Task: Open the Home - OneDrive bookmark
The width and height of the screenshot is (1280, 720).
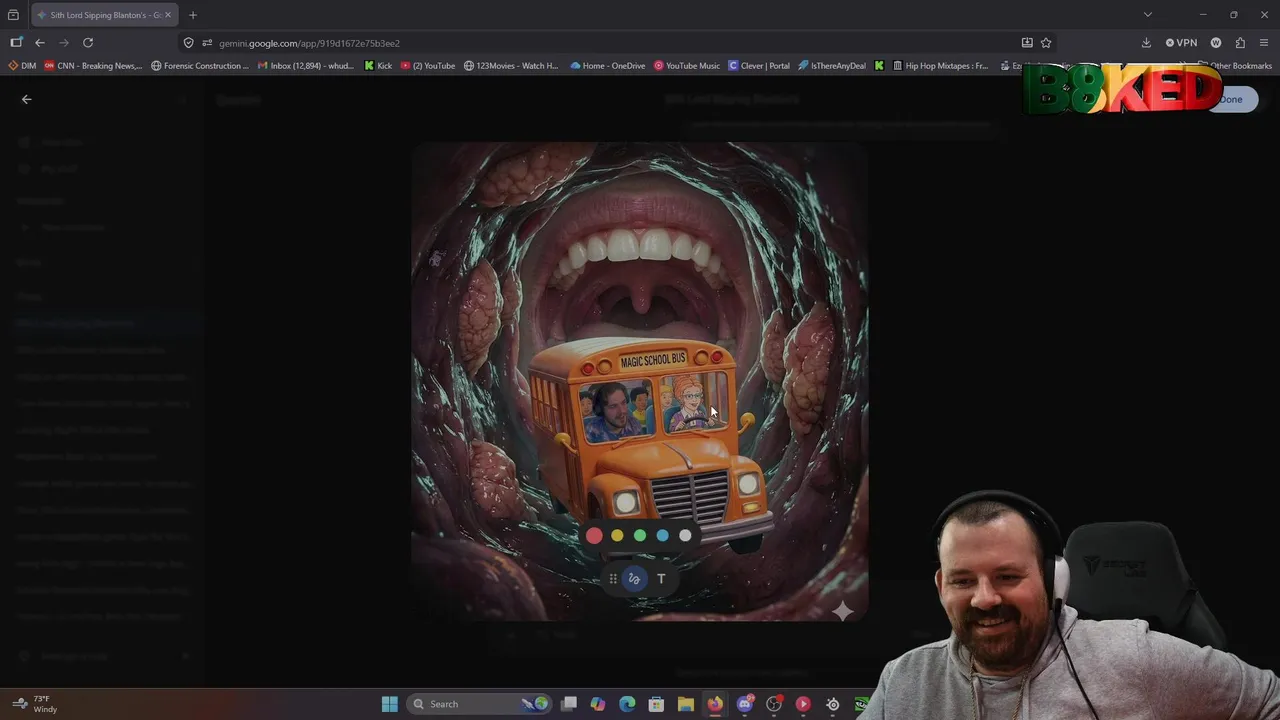Action: [608, 66]
